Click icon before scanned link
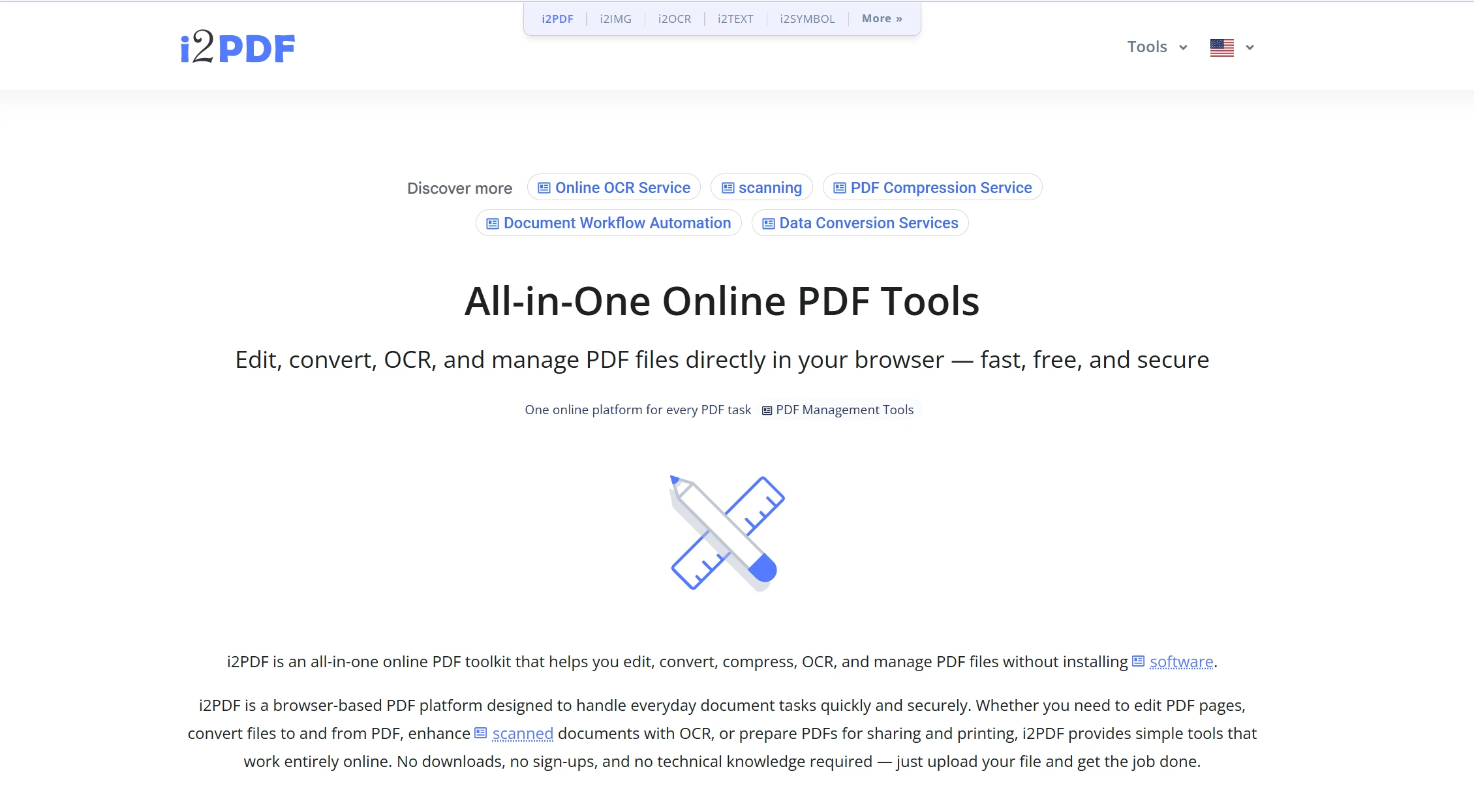The image size is (1474, 812). coord(480,733)
